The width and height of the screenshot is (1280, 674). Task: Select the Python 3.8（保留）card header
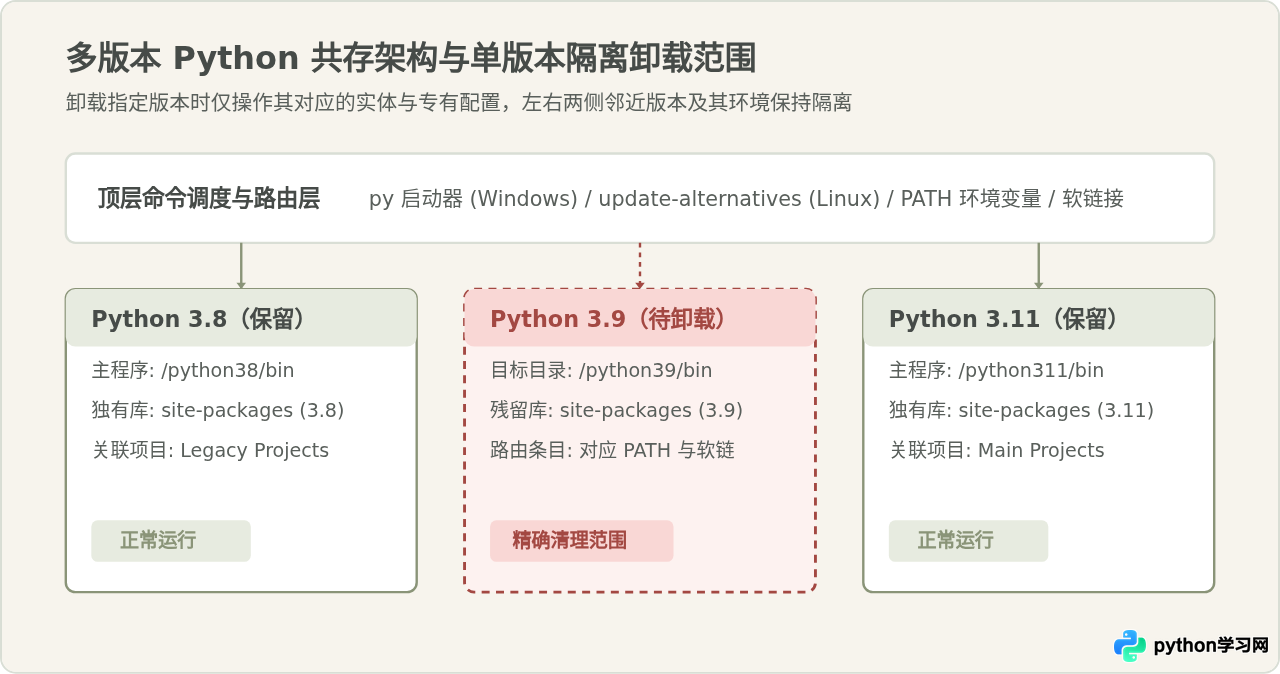pyautogui.click(x=241, y=318)
